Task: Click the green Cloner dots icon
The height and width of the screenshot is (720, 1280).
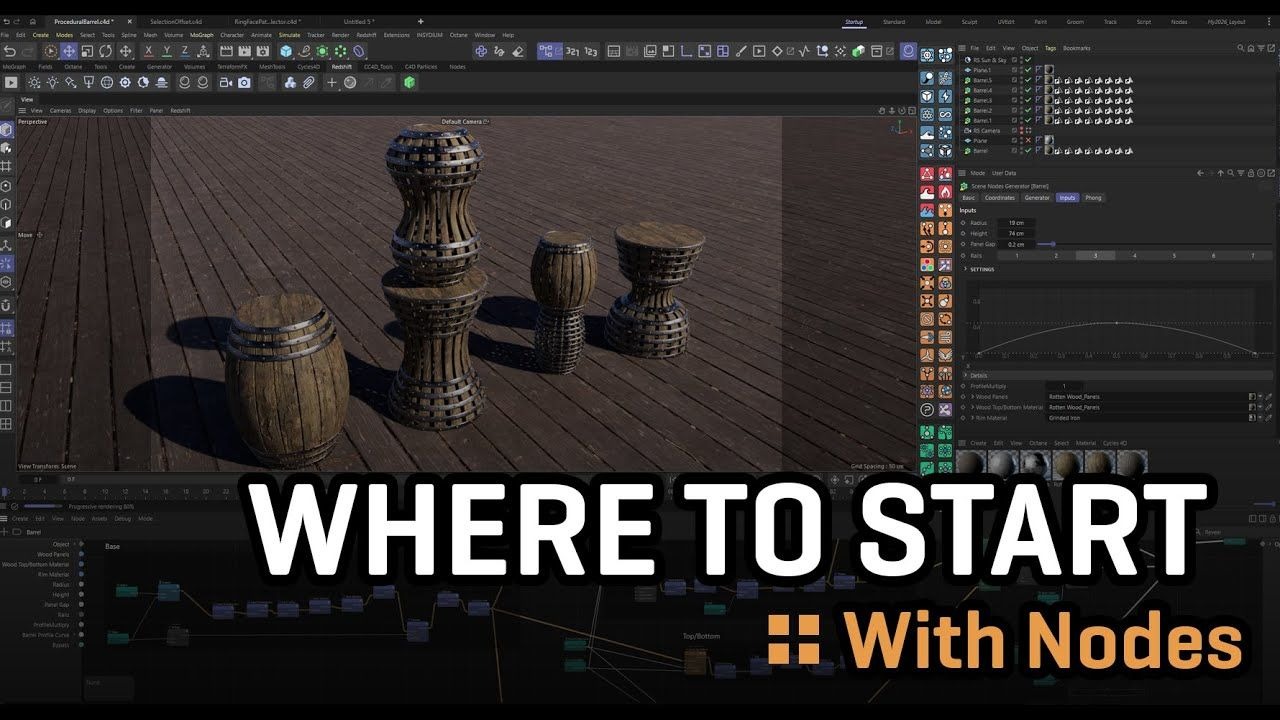Action: [341, 51]
